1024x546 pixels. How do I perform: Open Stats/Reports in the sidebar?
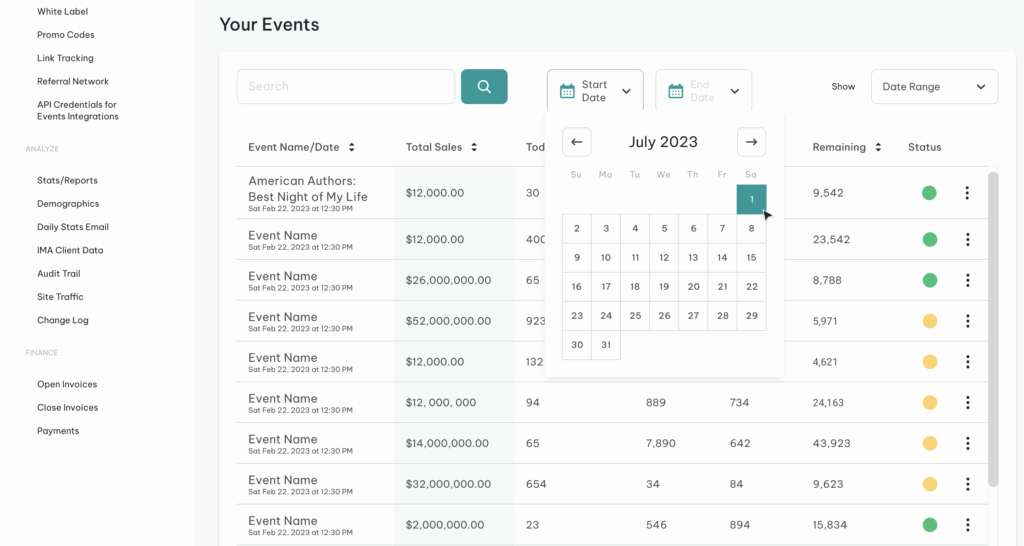coord(67,181)
